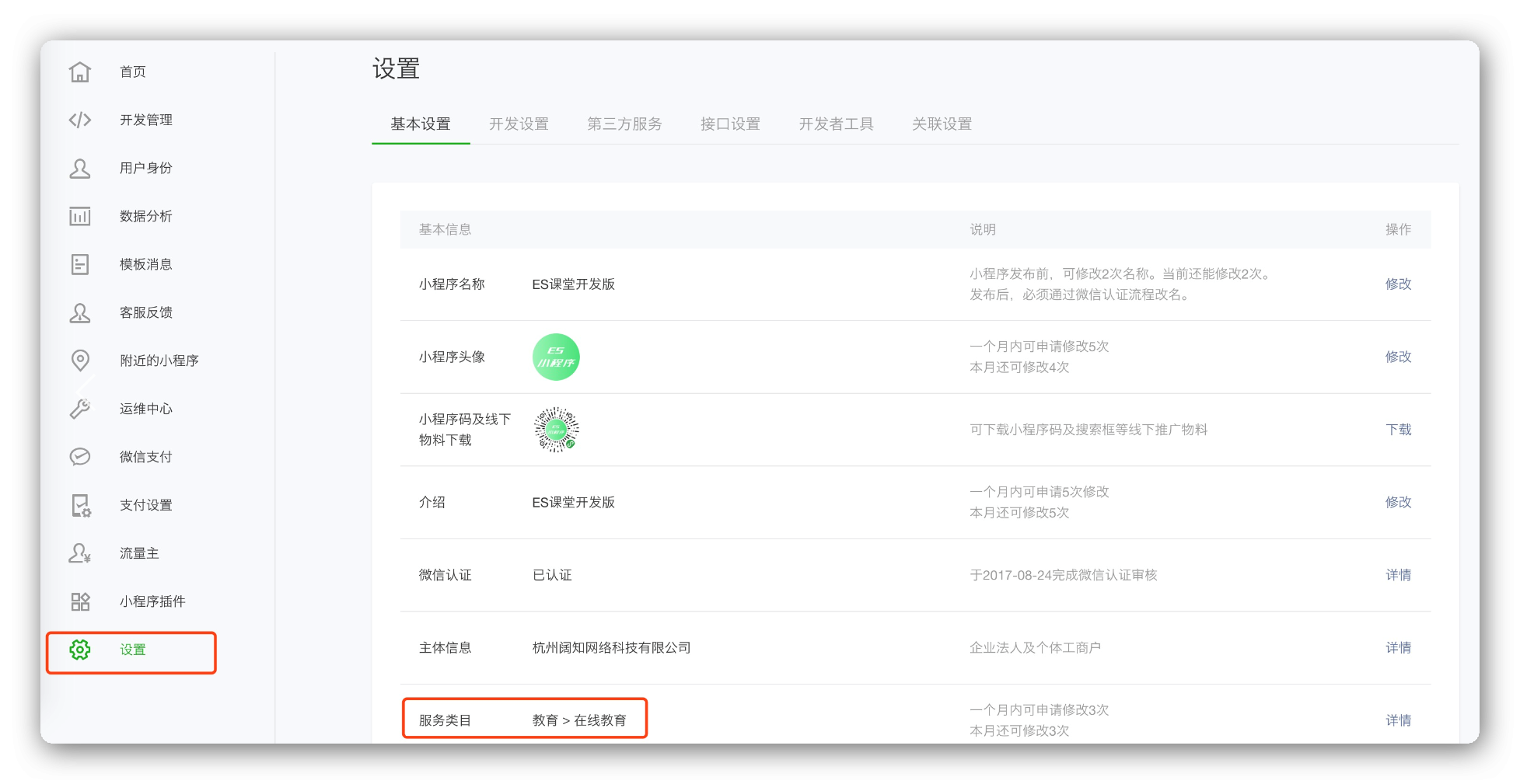The image size is (1520, 784).
Task: Select the 用户身份 person icon
Action: (80, 168)
